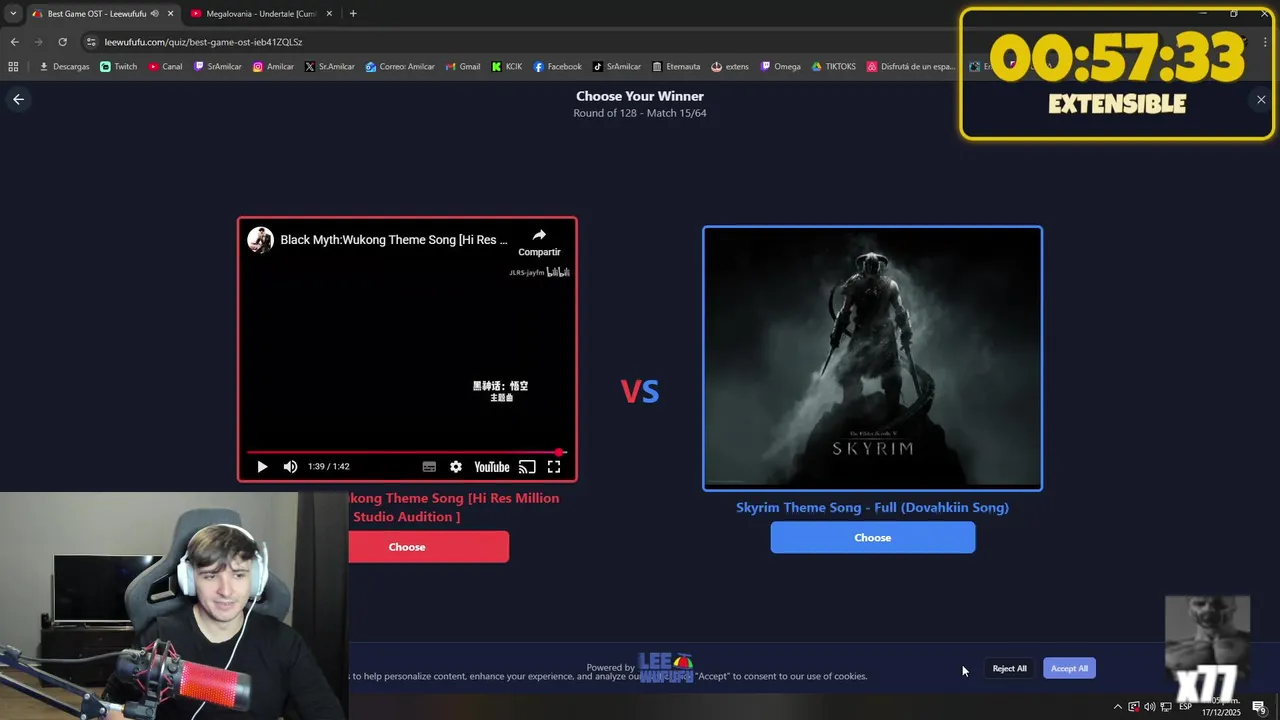This screenshot has height=720, width=1280.
Task: Open the X Sr.Amilcar bookmark
Action: (330, 67)
